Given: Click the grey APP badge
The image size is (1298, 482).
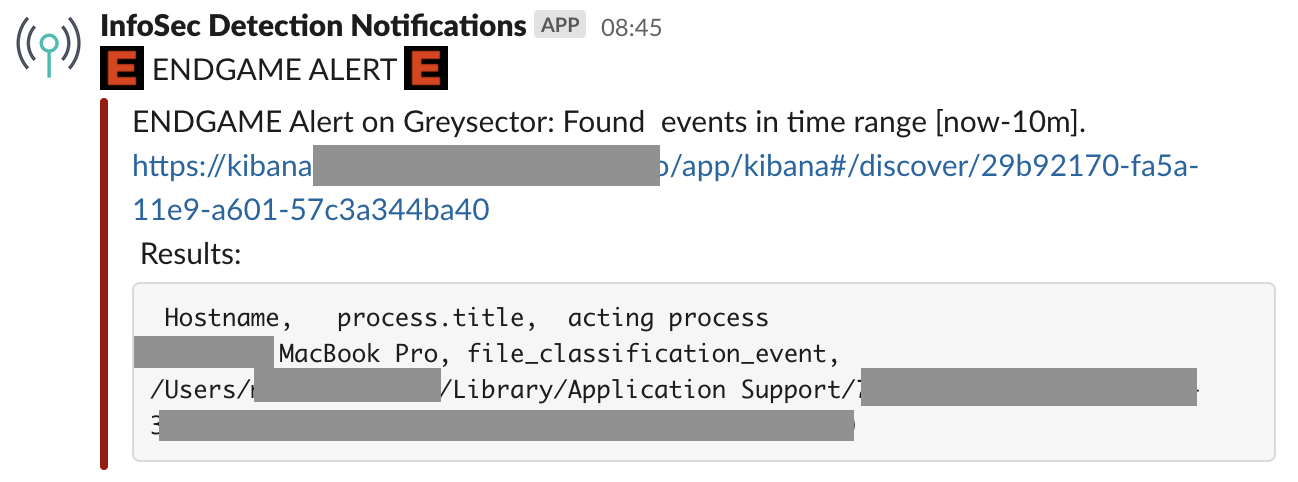Looking at the screenshot, I should click(560, 25).
